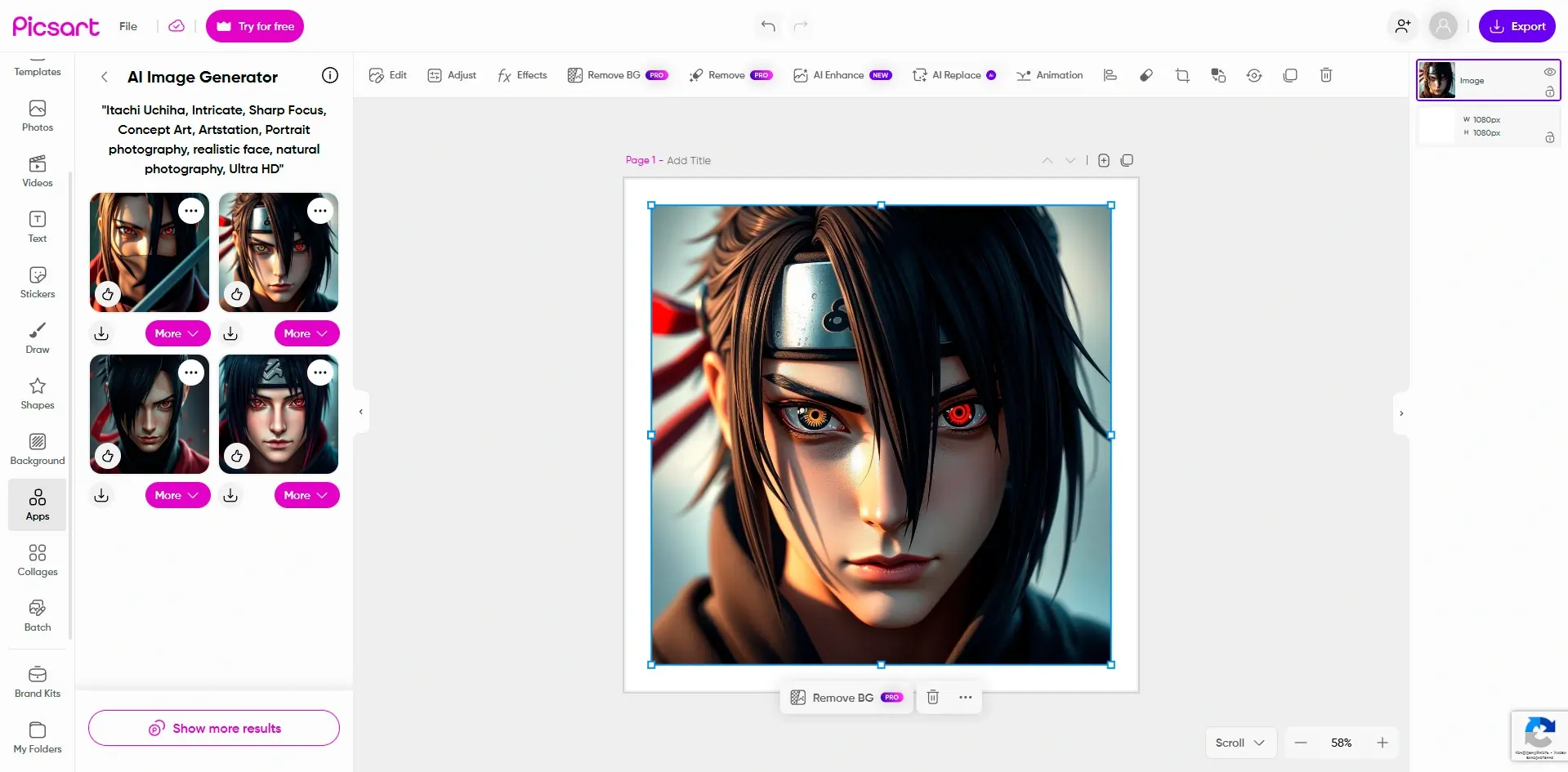The width and height of the screenshot is (1568, 772).
Task: Click the redo arrow
Action: [801, 26]
